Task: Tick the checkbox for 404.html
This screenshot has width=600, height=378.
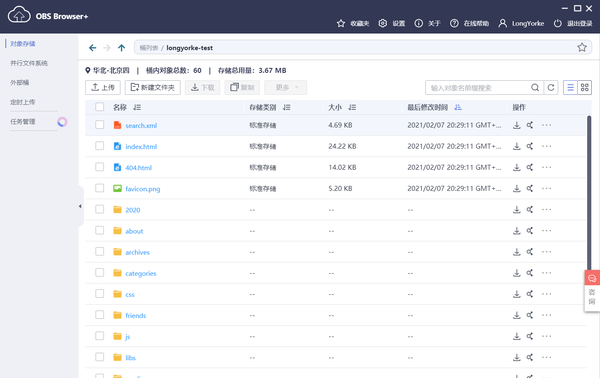Action: pyautogui.click(x=99, y=167)
